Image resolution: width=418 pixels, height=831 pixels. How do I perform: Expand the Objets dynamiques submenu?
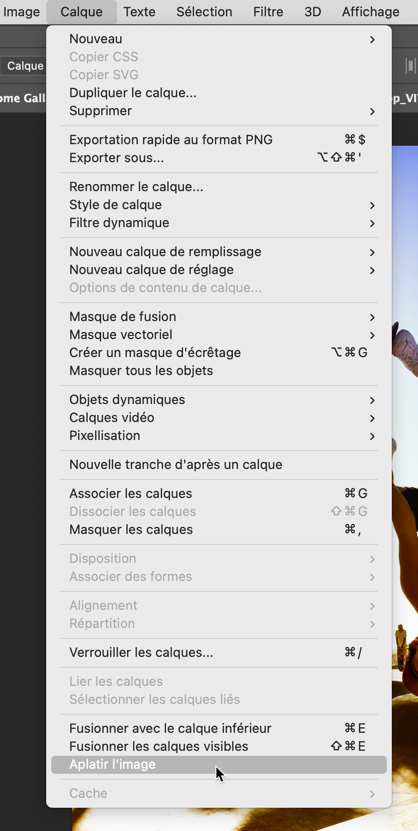219,399
